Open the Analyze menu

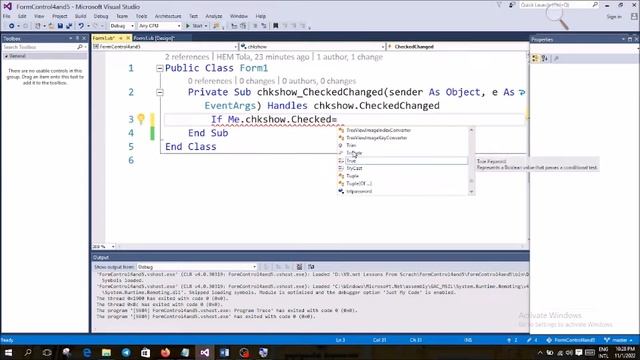pos(213,16)
